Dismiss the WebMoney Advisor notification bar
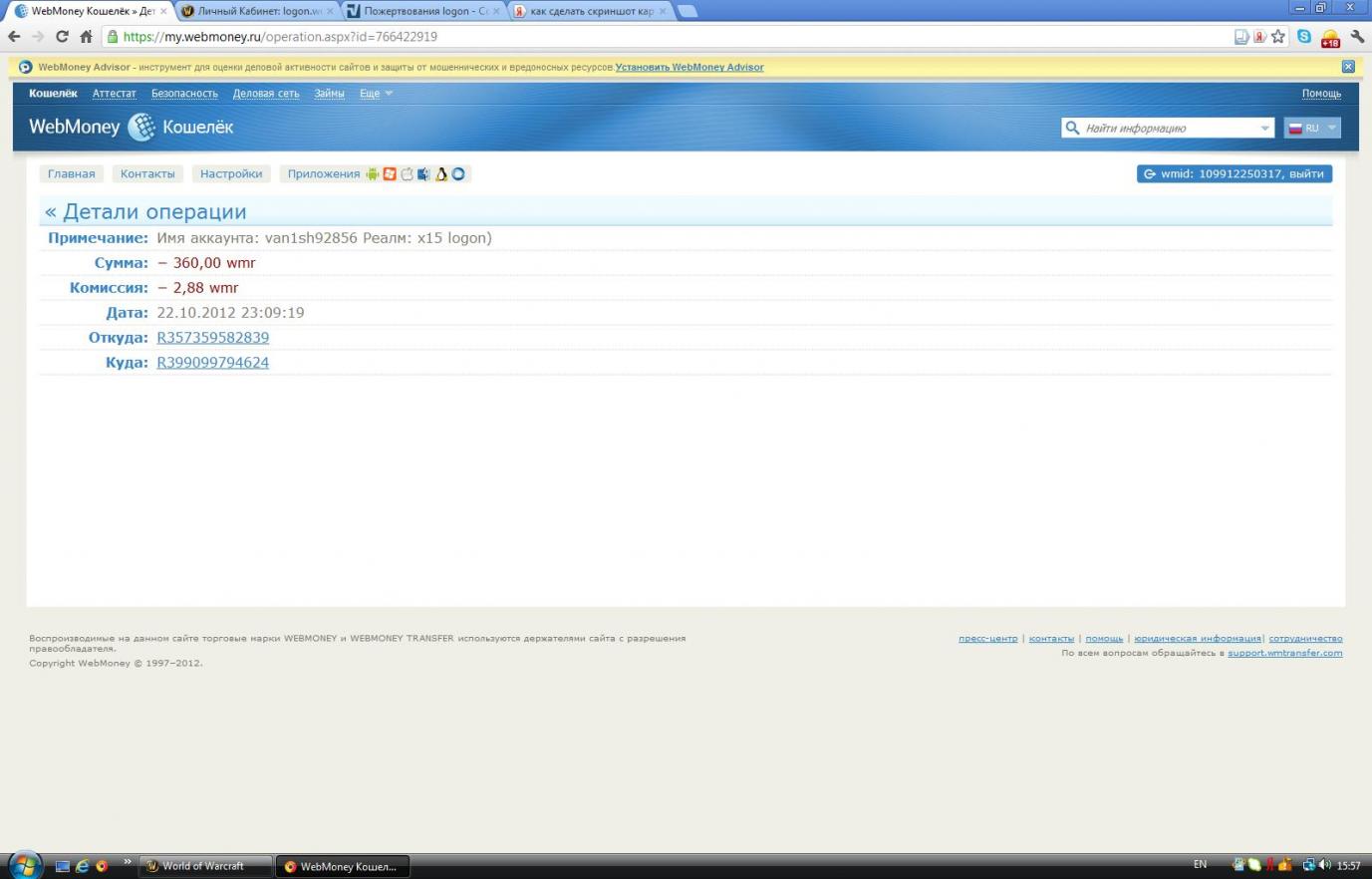The image size is (1372, 879). pos(1348,67)
